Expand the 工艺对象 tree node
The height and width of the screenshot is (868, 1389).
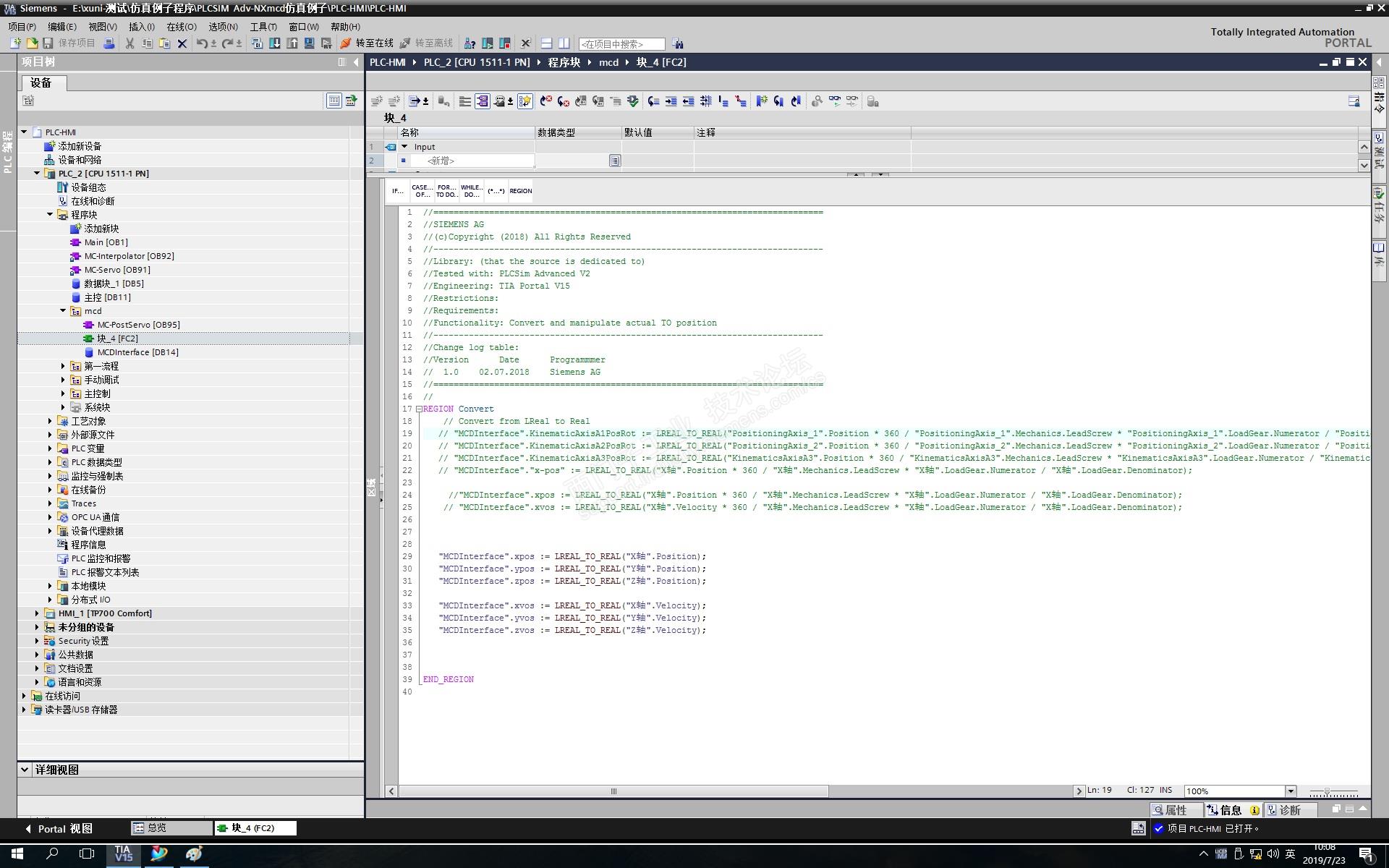(50, 421)
